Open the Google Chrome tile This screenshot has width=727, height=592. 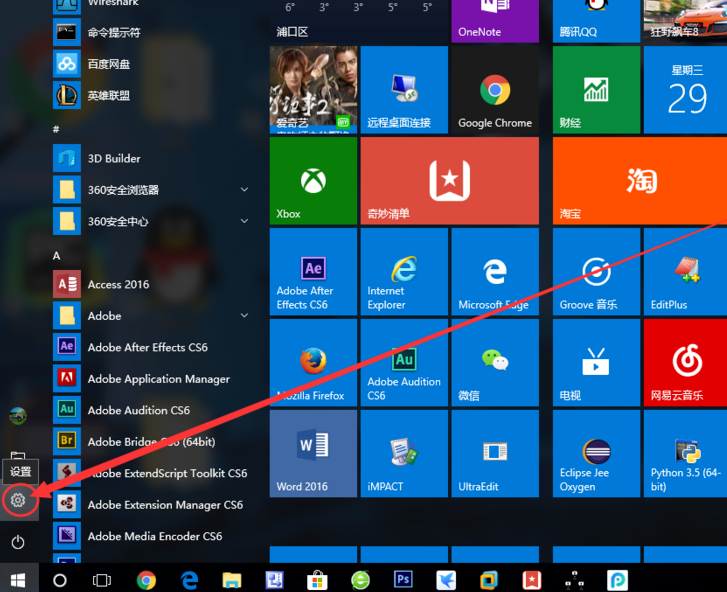[495, 89]
